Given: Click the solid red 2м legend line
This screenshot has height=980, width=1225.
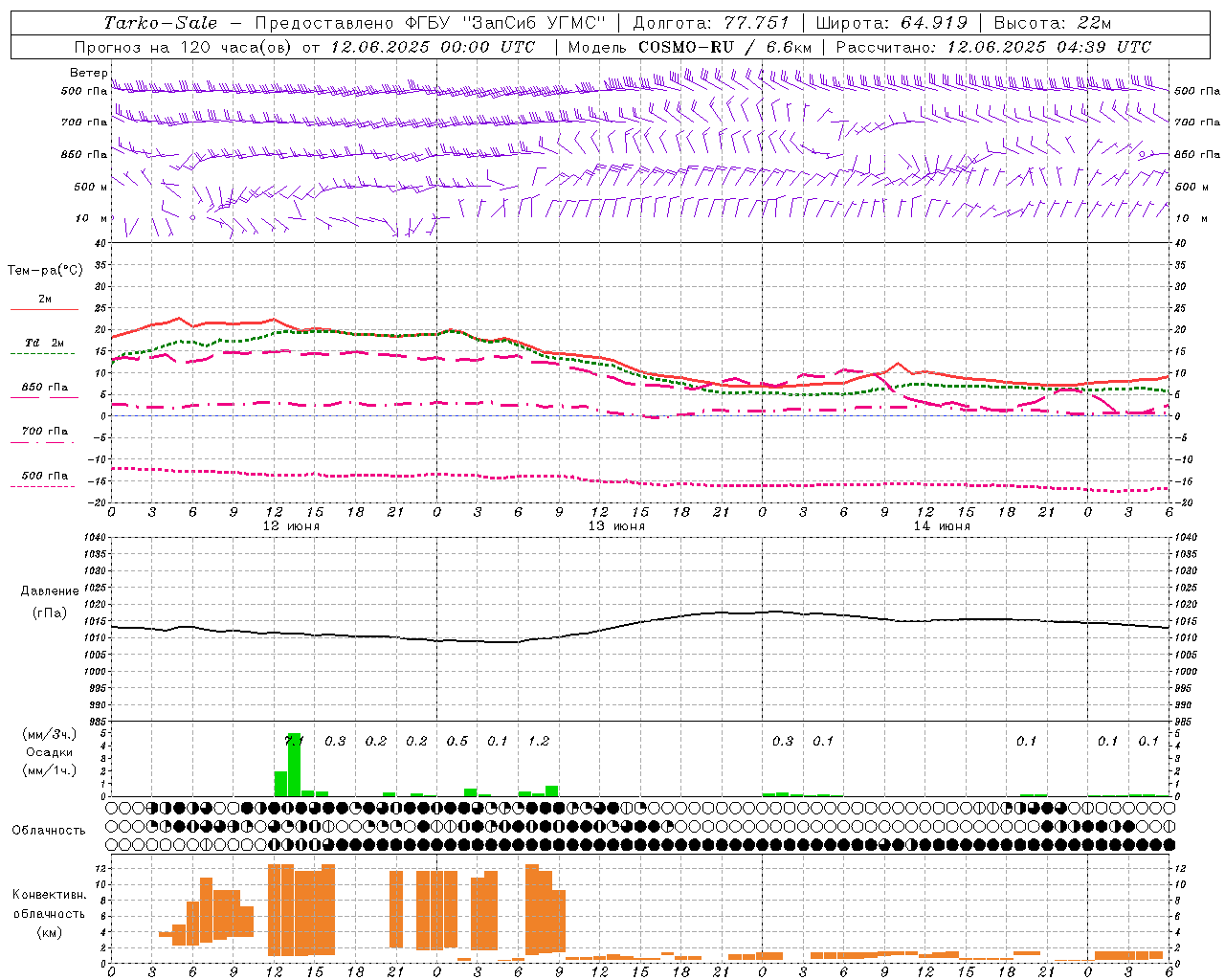Looking at the screenshot, I should pyautogui.click(x=44, y=309).
